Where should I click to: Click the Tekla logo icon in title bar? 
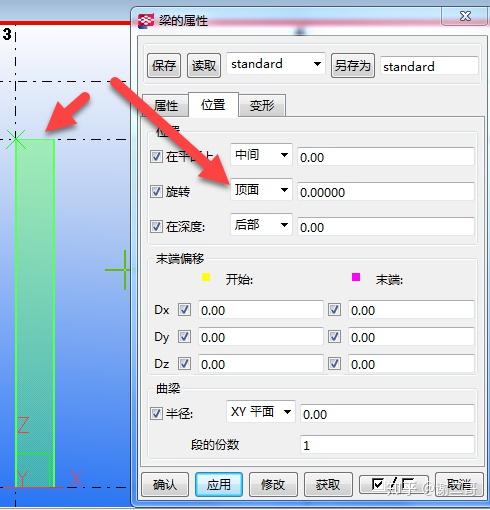(146, 21)
